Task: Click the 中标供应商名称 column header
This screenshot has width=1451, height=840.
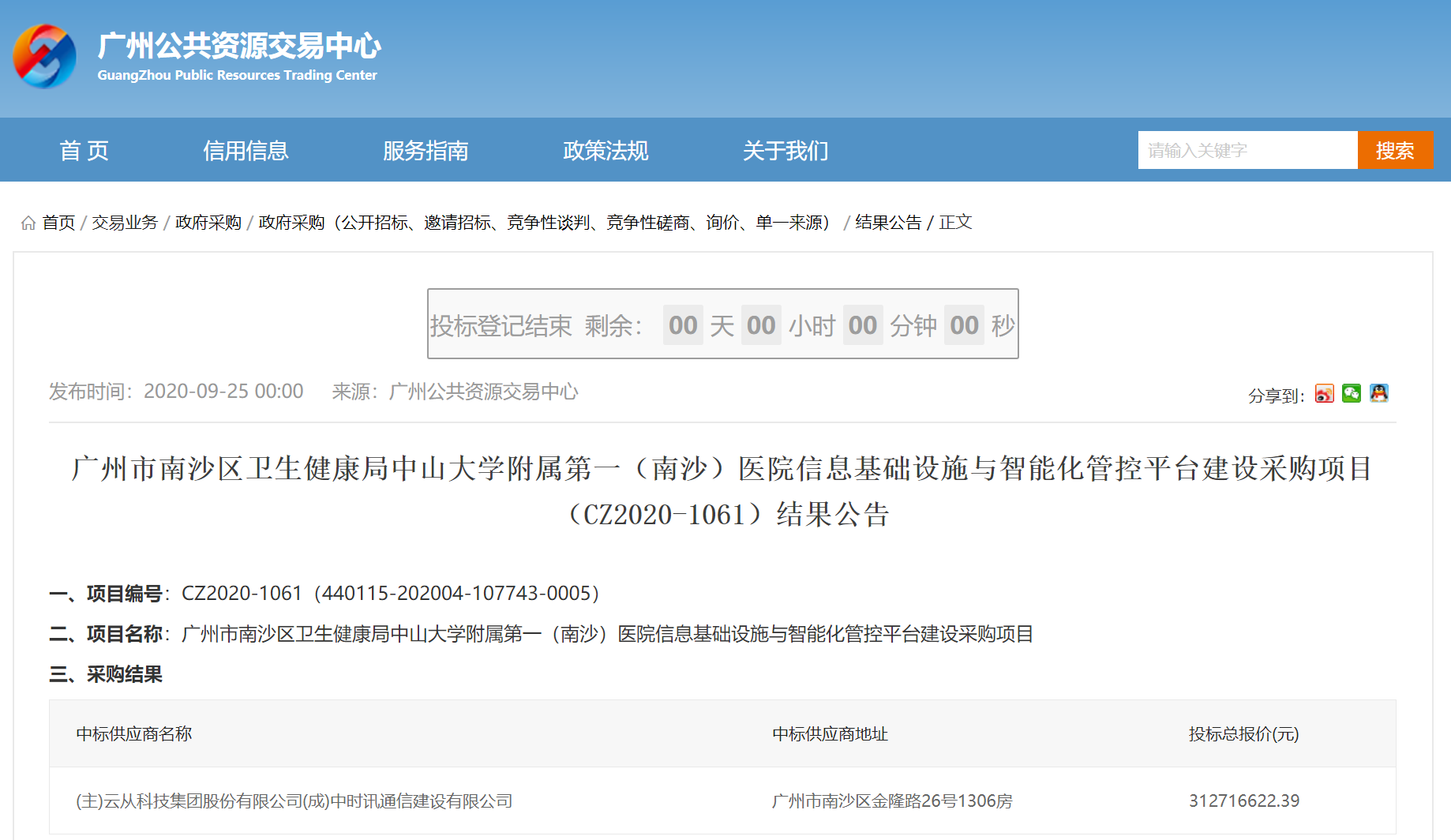Action: [x=134, y=734]
